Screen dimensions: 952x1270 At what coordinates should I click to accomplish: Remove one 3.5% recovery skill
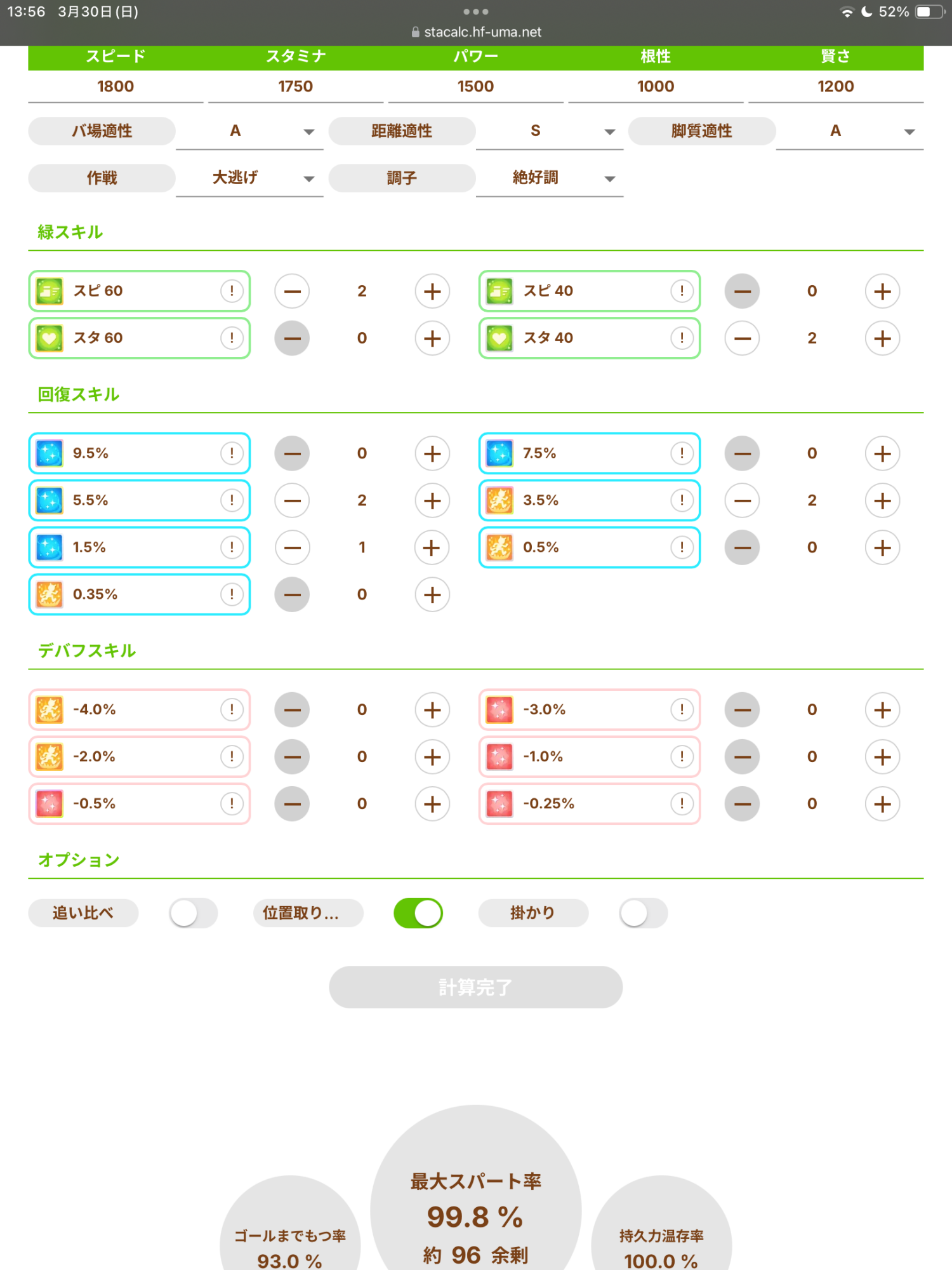click(x=743, y=500)
